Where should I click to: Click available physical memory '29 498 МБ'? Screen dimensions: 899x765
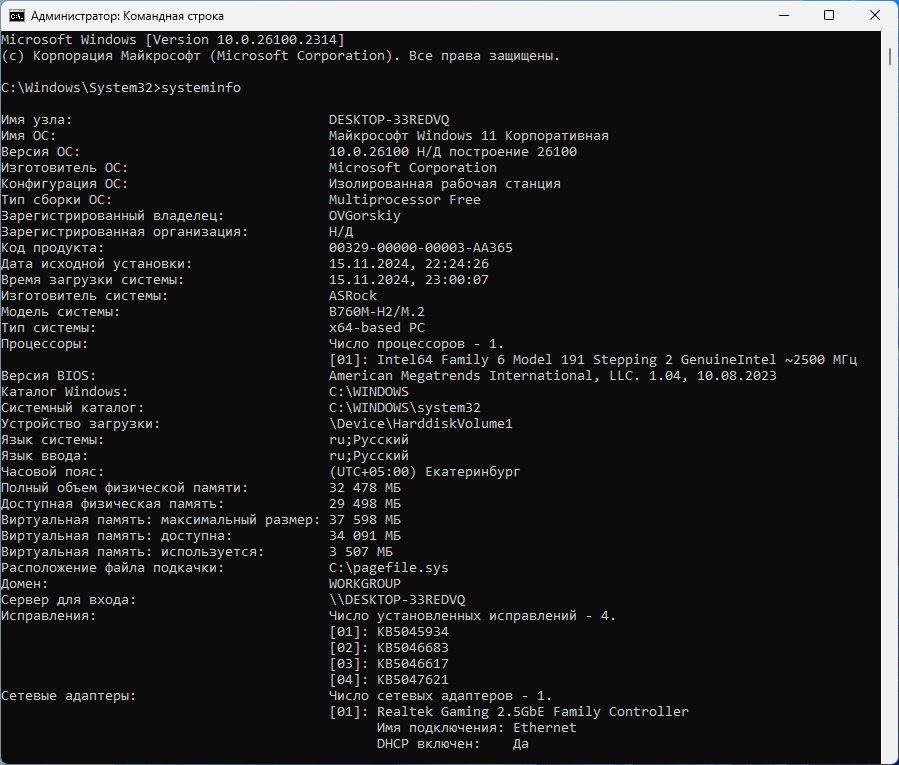(x=365, y=504)
